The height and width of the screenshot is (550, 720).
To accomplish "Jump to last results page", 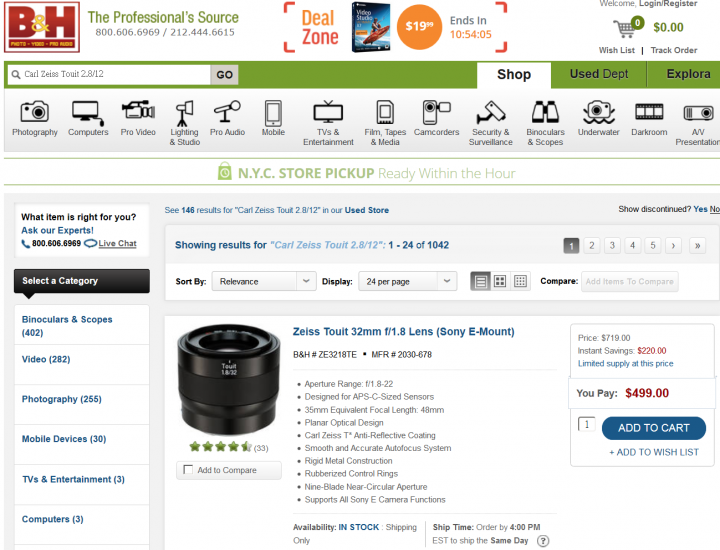I will 697,246.
